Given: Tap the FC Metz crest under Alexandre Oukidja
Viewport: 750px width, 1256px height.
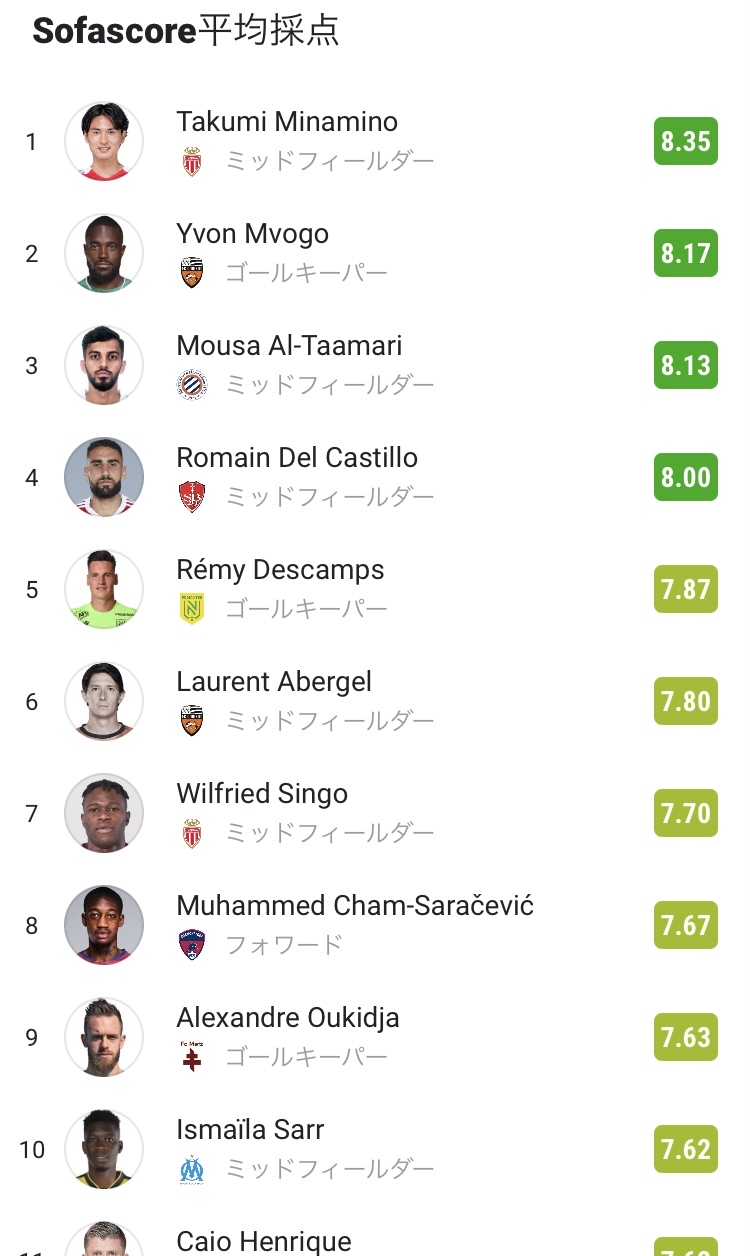Looking at the screenshot, I should click(192, 1057).
